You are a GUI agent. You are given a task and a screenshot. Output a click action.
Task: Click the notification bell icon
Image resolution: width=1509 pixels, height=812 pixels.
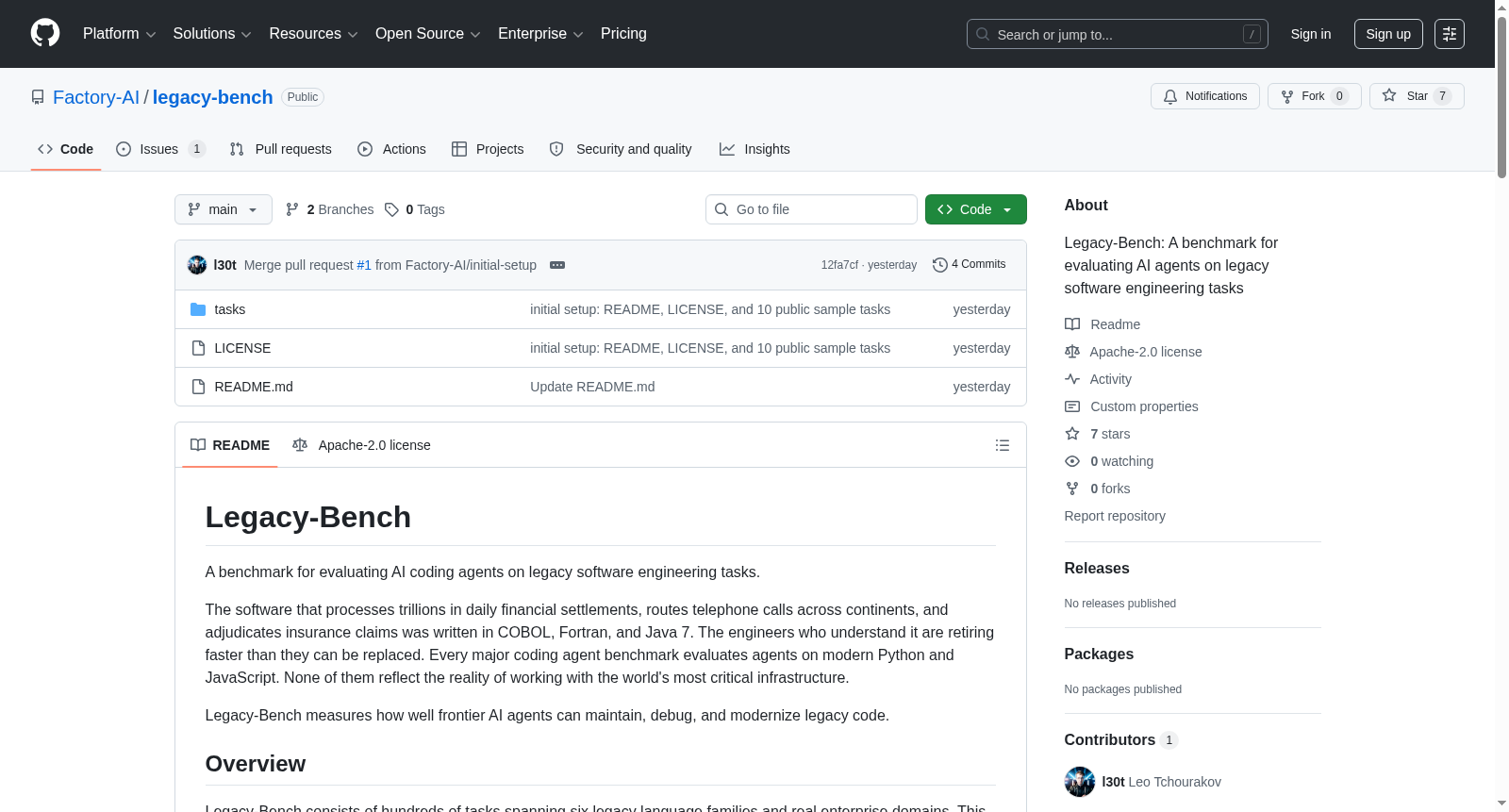1170,96
